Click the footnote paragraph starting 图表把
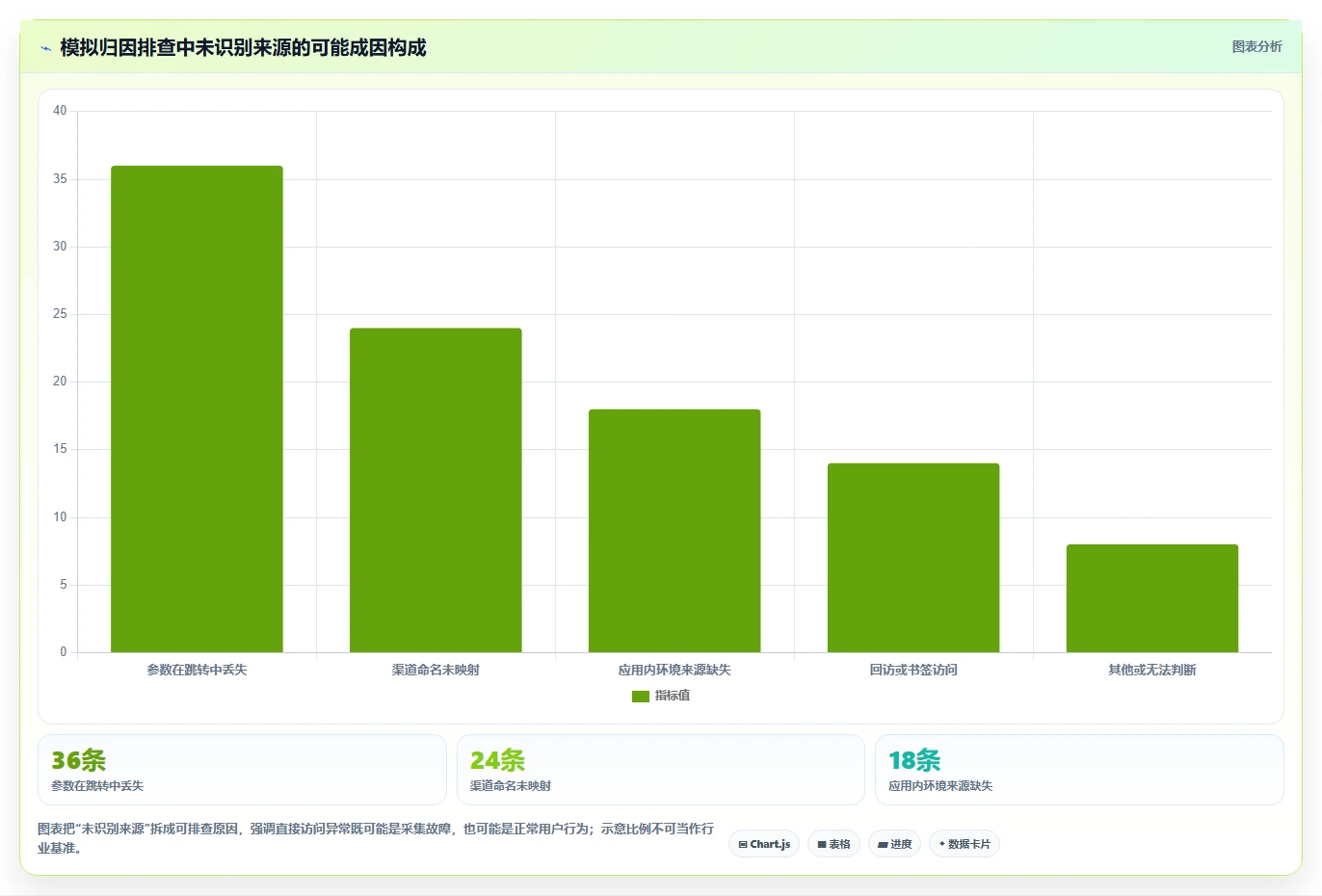Screen dimensions: 1322x896 pos(377,838)
